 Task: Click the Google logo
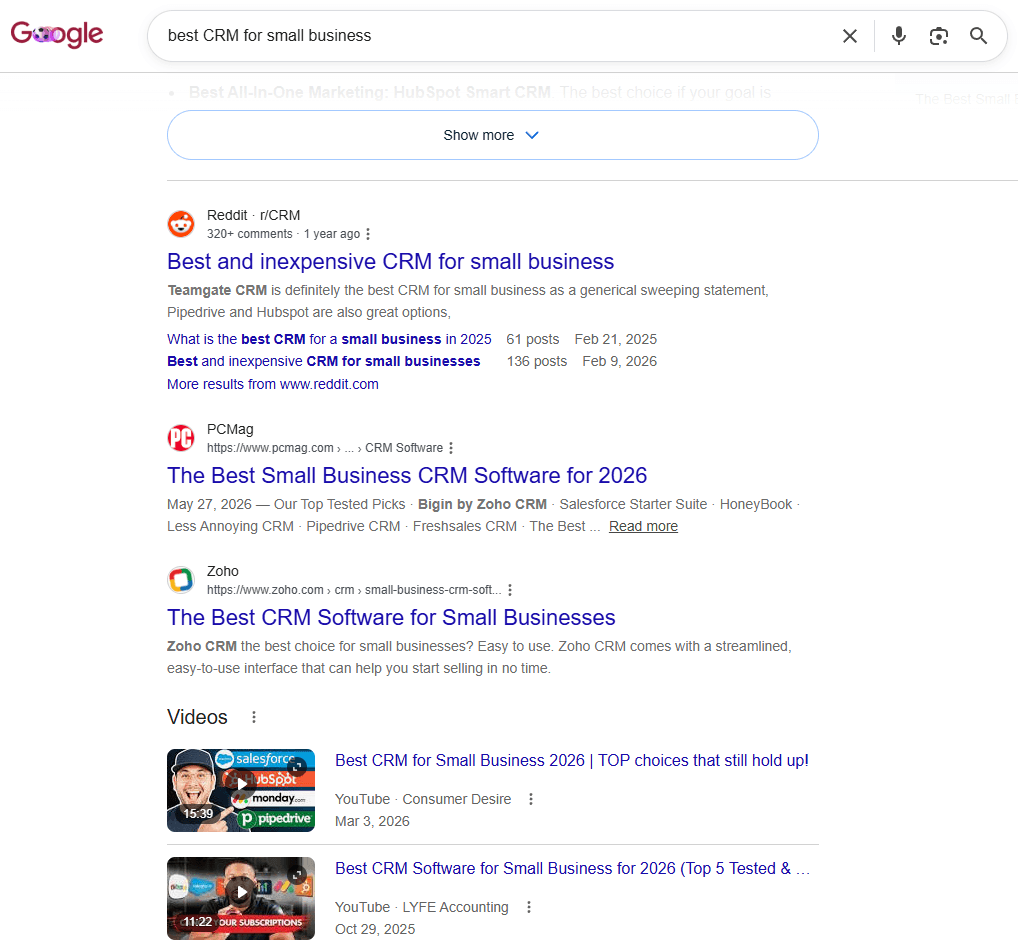(x=56, y=34)
